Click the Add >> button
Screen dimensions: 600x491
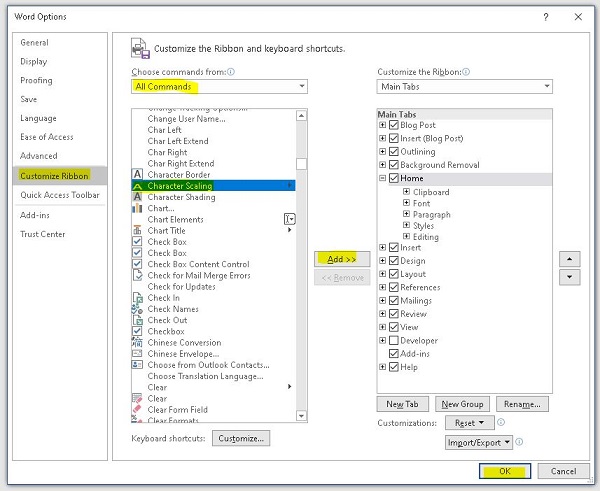pos(342,259)
